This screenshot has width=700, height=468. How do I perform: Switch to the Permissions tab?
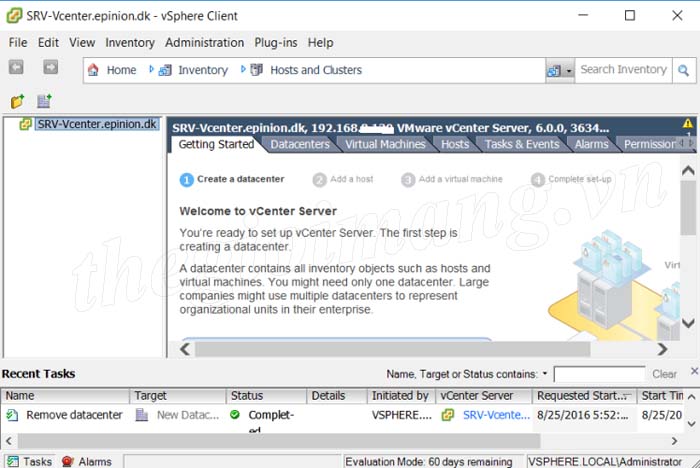tap(650, 144)
